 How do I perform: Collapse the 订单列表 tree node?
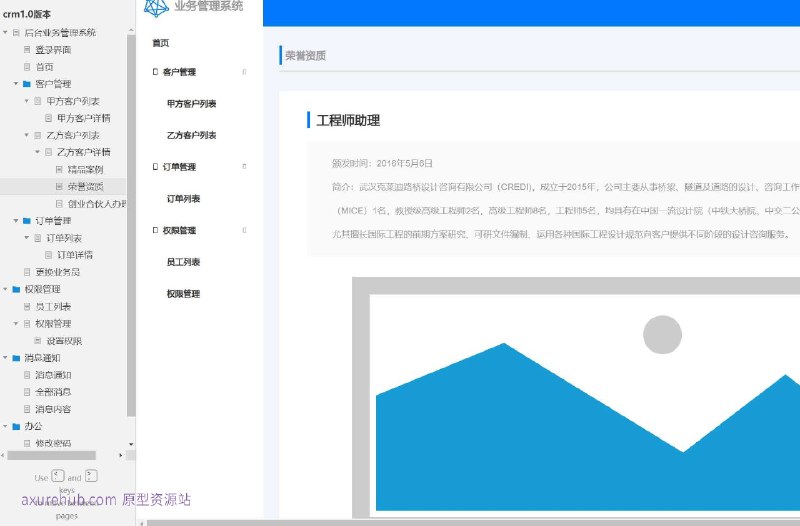point(27,238)
